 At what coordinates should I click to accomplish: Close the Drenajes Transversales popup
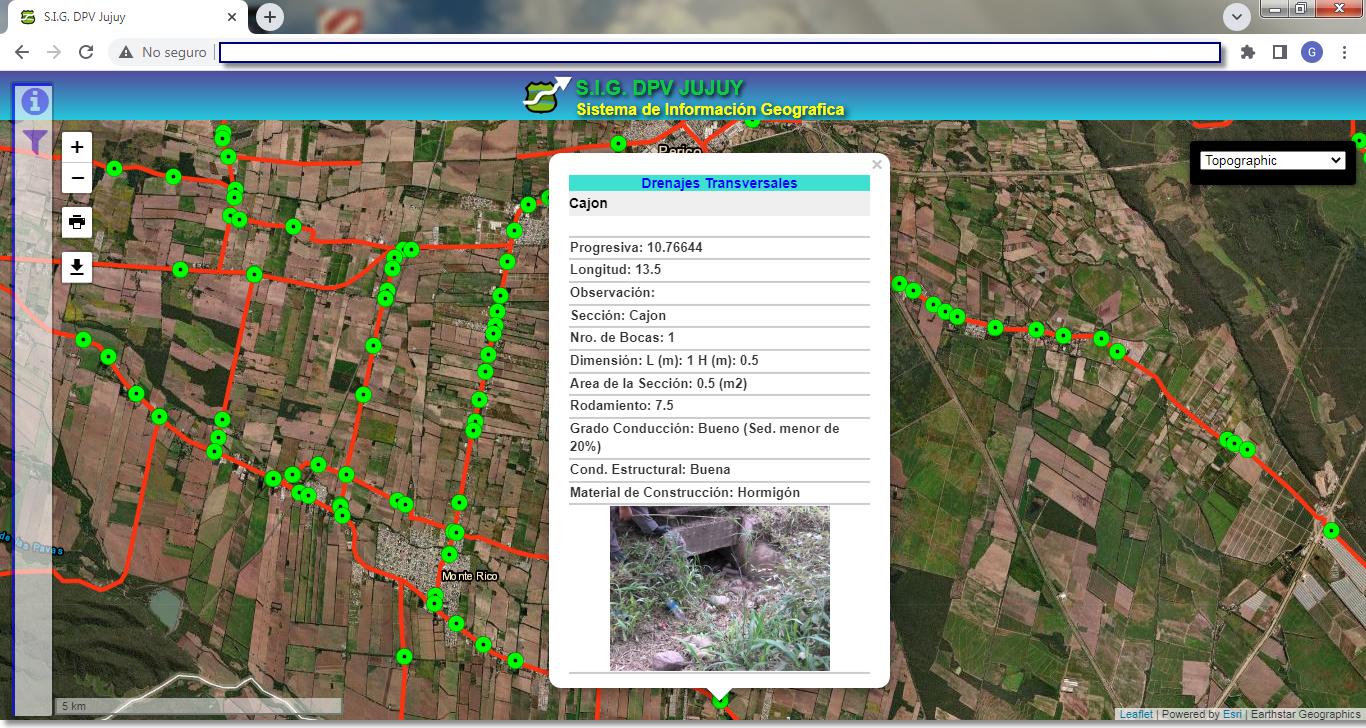click(x=877, y=165)
